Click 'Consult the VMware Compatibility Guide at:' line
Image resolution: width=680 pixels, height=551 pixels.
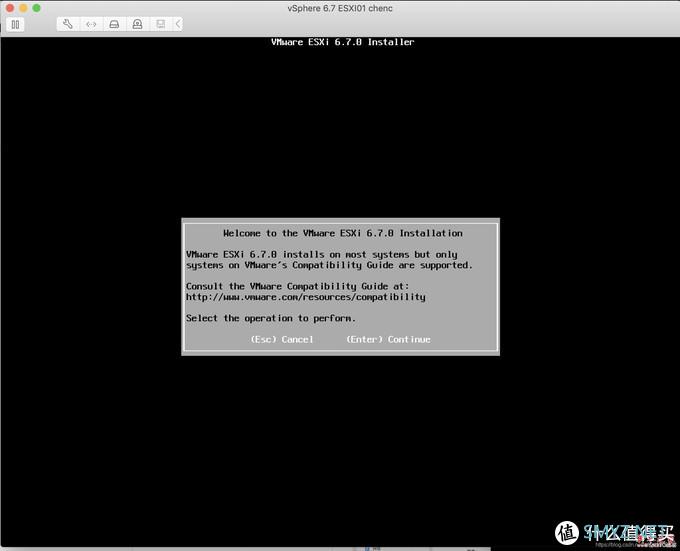coord(298,286)
